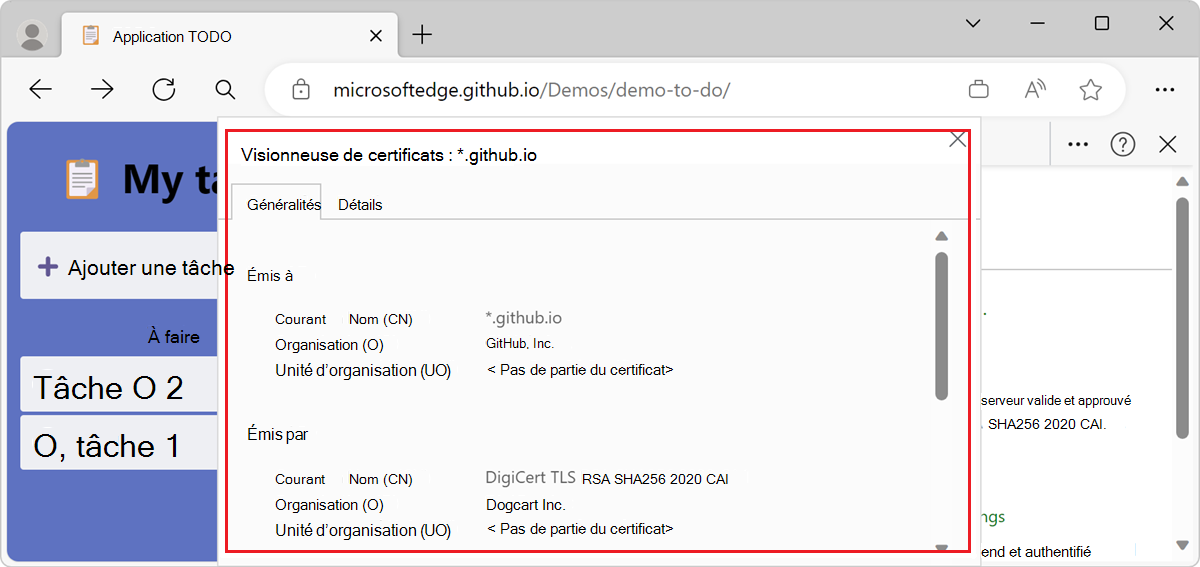Screen dimensions: 1200x567
Task: Refresh the current page
Action: coord(164,90)
